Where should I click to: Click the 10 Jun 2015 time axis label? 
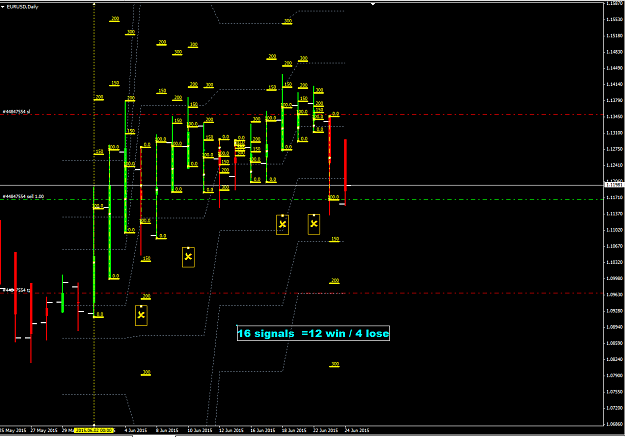pyautogui.click(x=200, y=430)
